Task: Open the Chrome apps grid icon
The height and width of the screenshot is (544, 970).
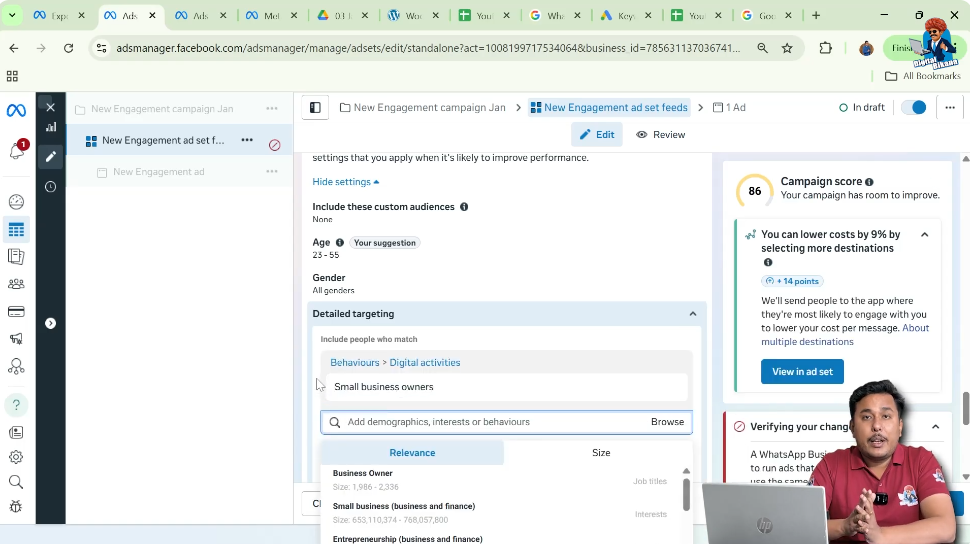Action: pos(12,76)
